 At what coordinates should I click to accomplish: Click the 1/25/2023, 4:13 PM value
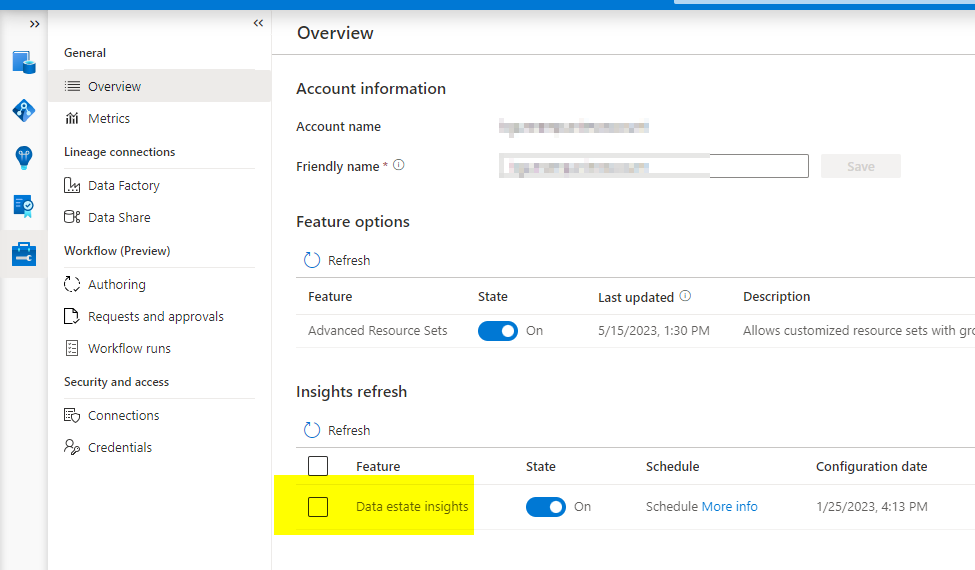[x=871, y=507]
